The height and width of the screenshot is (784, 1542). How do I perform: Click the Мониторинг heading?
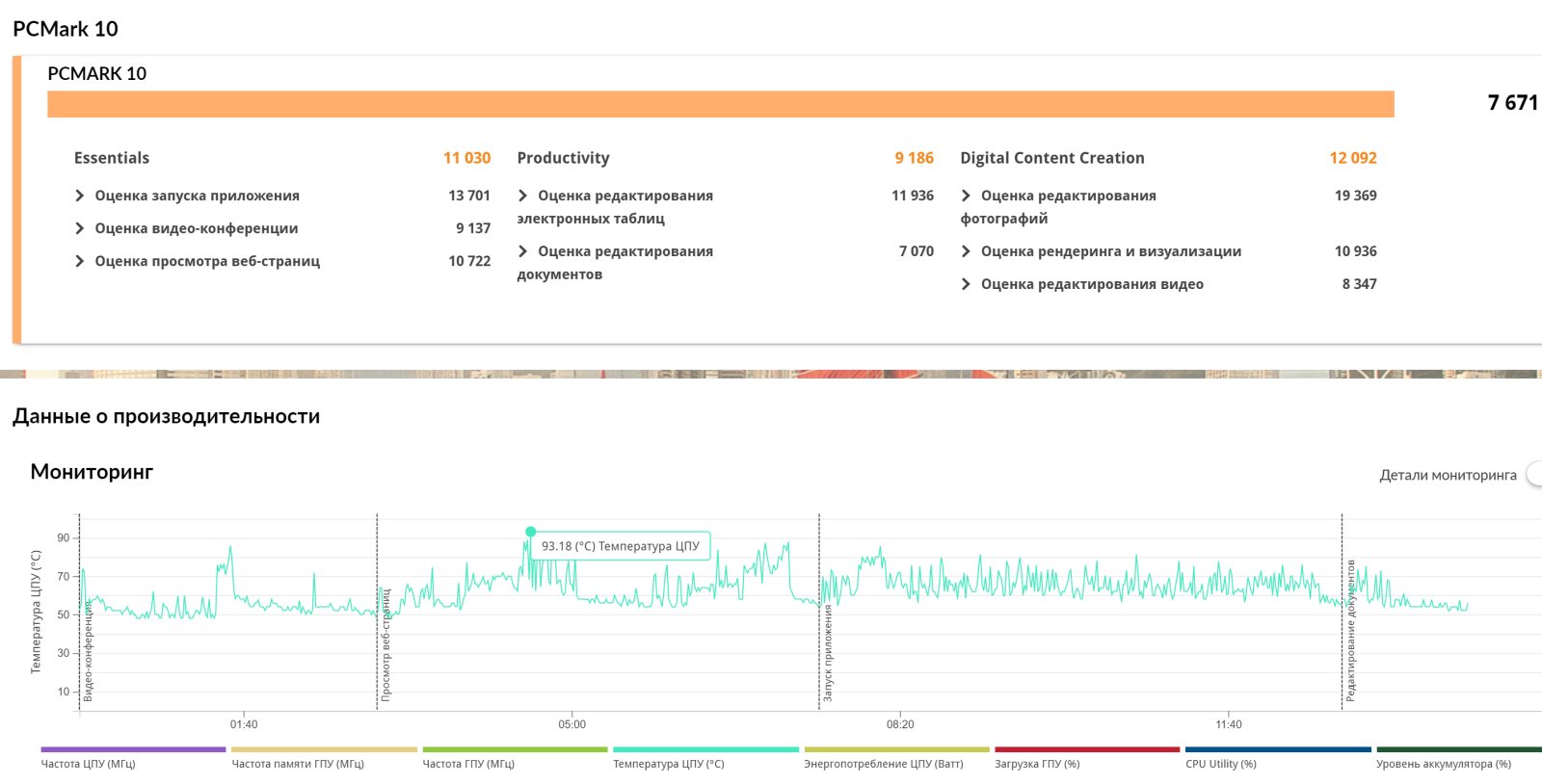pos(92,472)
